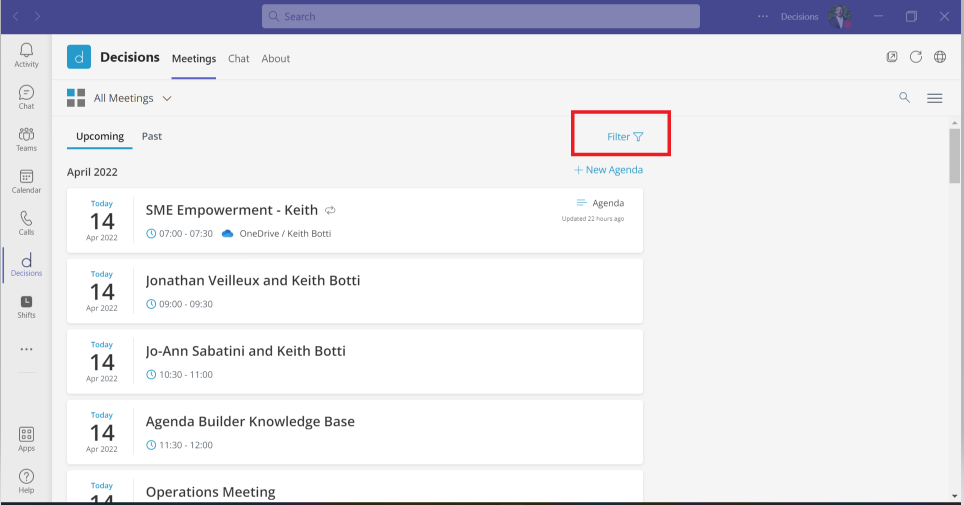The width and height of the screenshot is (964, 505).
Task: Select the Decisions app in sidebar
Action: (x=26, y=265)
